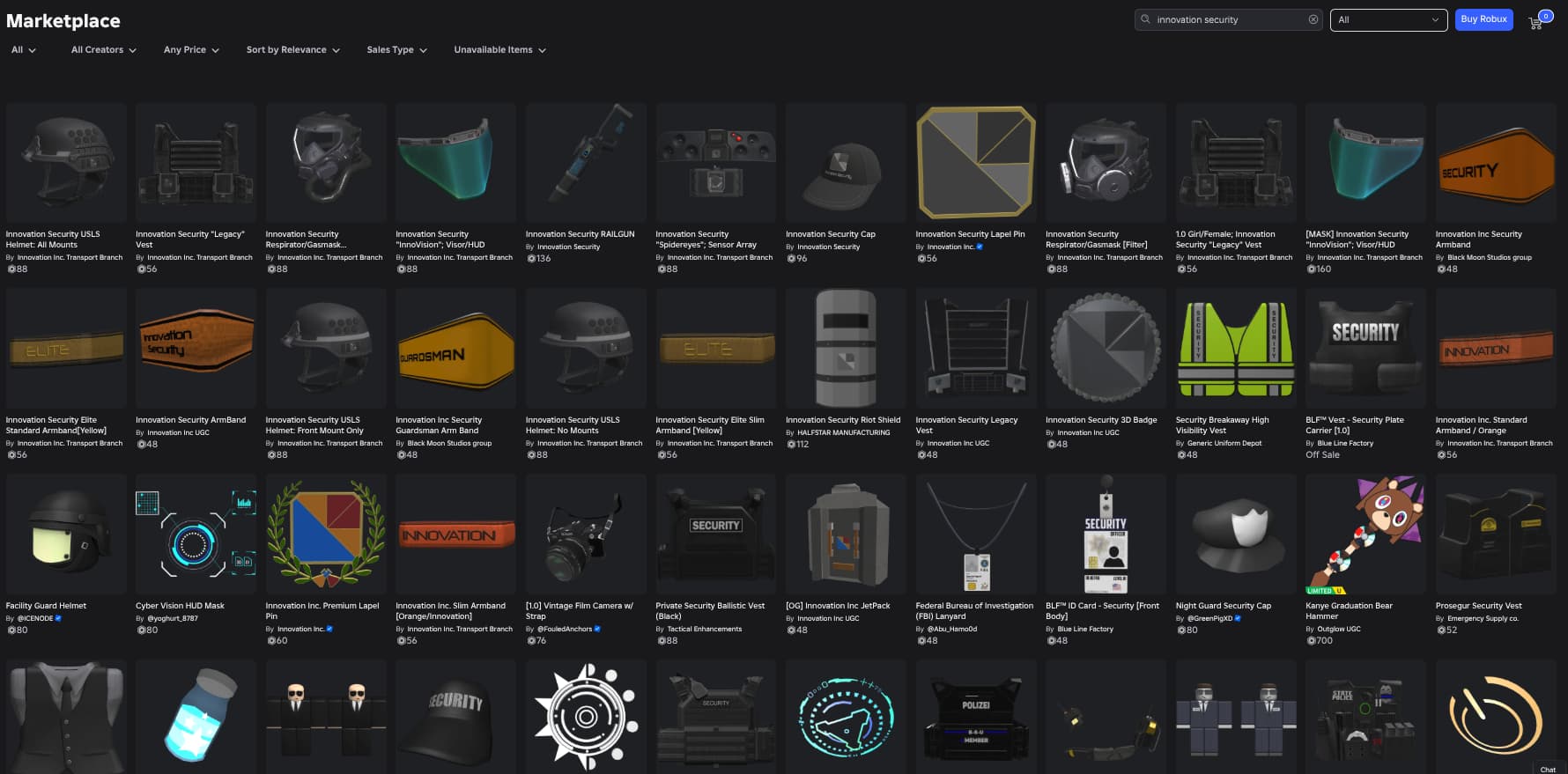View the Innovation Inc JetPack thumbnail
Viewport: 1568px width, 774px height.
point(846,534)
